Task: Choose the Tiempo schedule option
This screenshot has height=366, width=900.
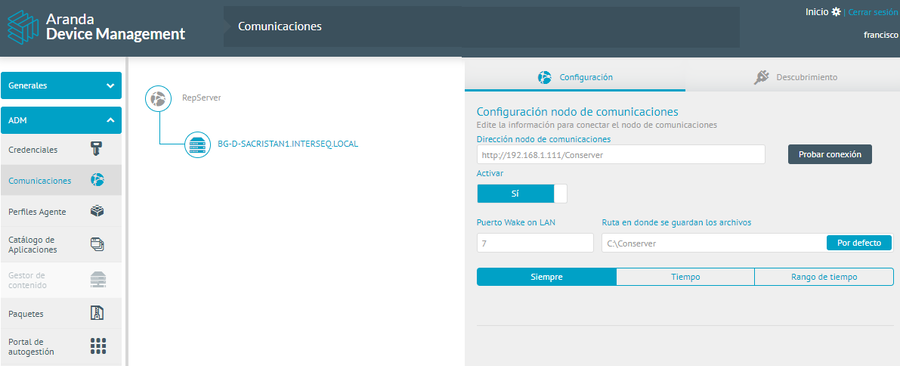Action: coord(685,277)
